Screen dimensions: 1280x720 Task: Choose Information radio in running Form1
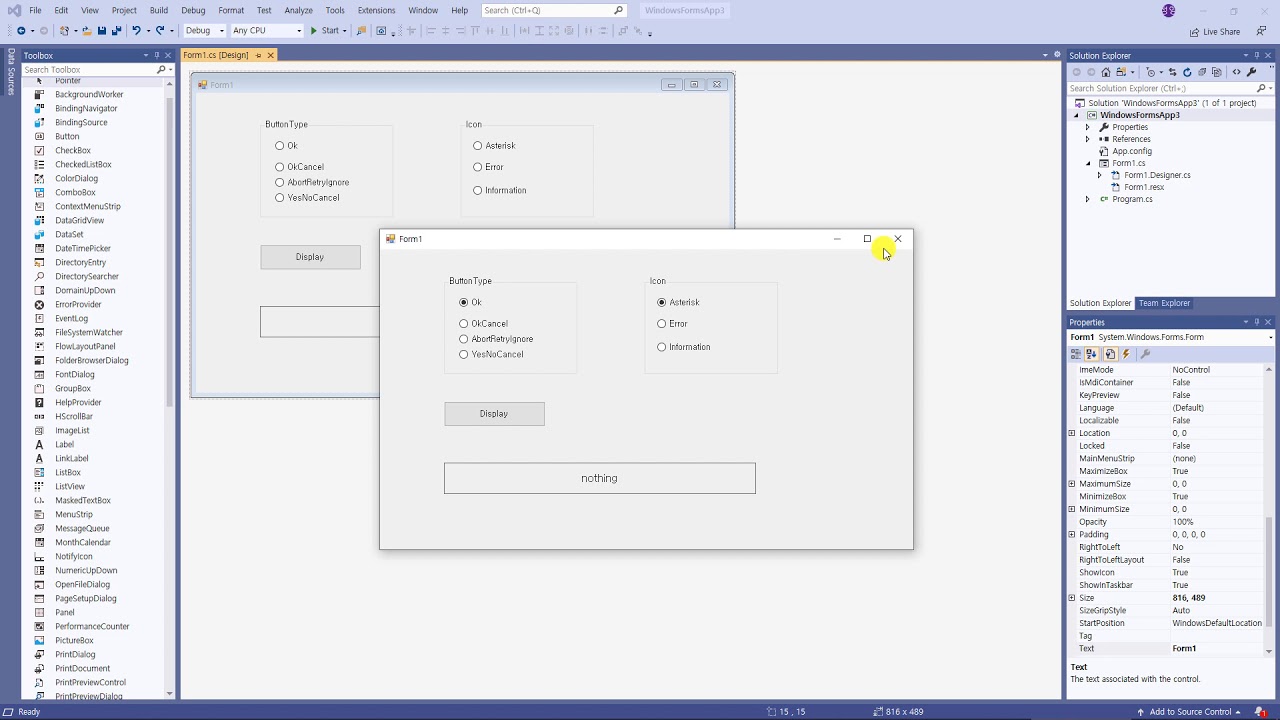click(x=661, y=347)
